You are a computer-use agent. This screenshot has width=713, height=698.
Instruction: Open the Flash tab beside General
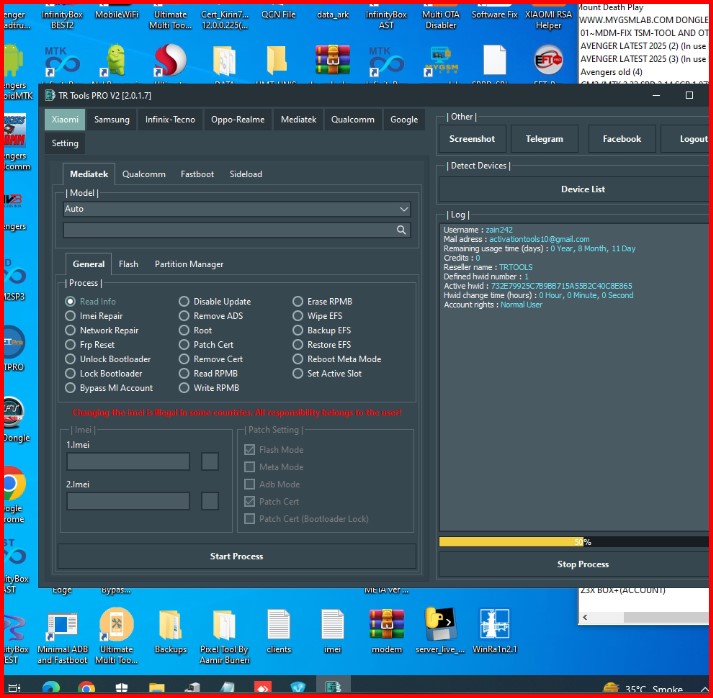(x=128, y=264)
